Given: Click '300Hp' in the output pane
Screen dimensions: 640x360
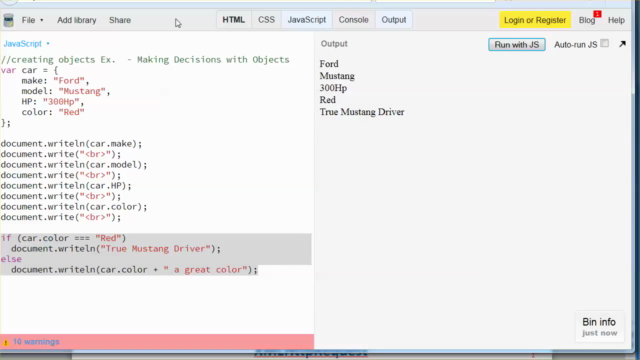Looking at the screenshot, I should [x=333, y=88].
